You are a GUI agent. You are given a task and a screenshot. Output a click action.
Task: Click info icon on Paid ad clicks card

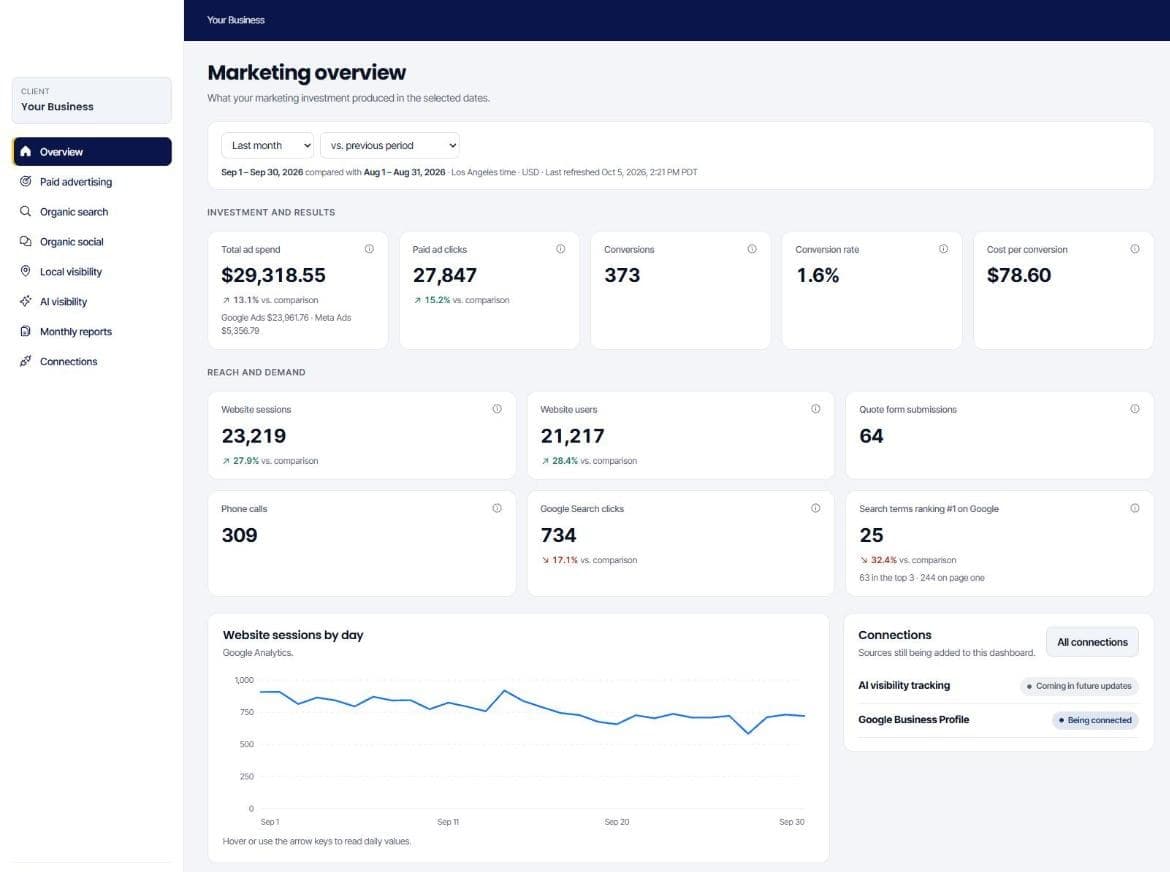point(560,248)
